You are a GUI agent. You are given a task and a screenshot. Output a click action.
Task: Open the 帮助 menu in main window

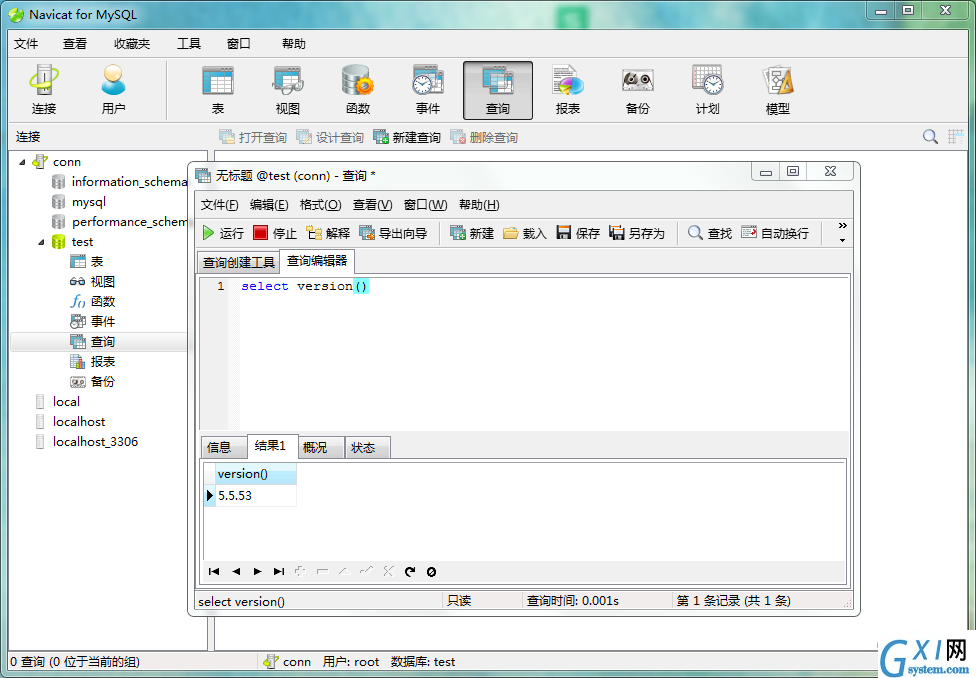[293, 44]
